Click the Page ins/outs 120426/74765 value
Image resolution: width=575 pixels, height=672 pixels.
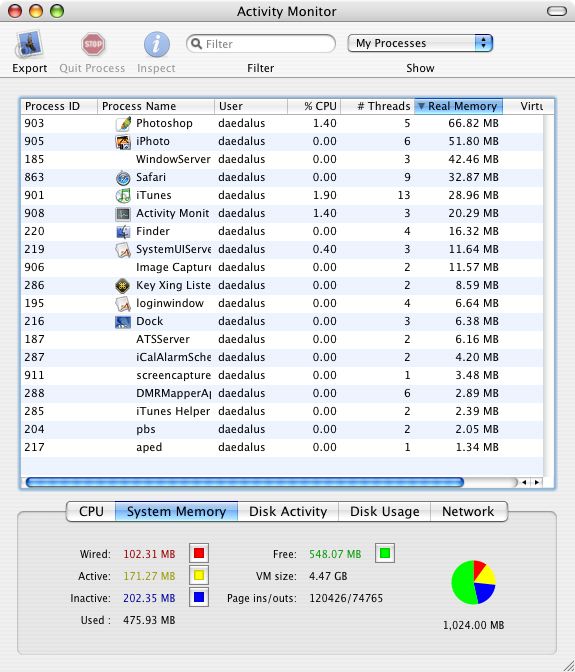pyautogui.click(x=346, y=598)
